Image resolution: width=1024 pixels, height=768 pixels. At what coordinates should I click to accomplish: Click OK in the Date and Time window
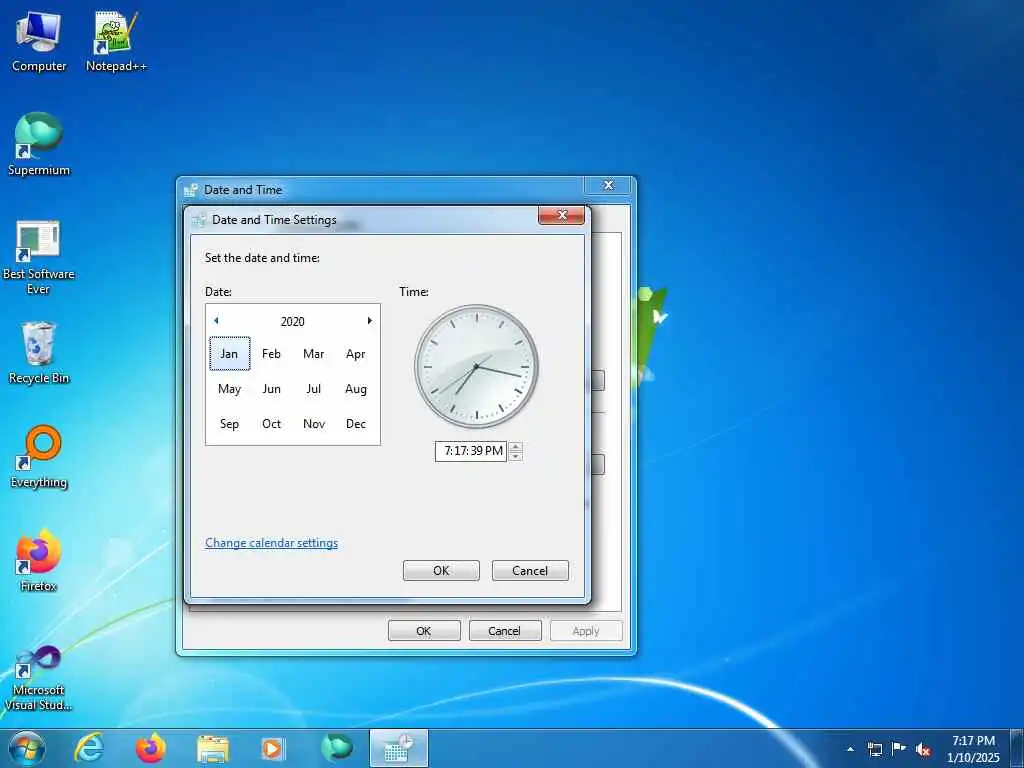point(424,631)
